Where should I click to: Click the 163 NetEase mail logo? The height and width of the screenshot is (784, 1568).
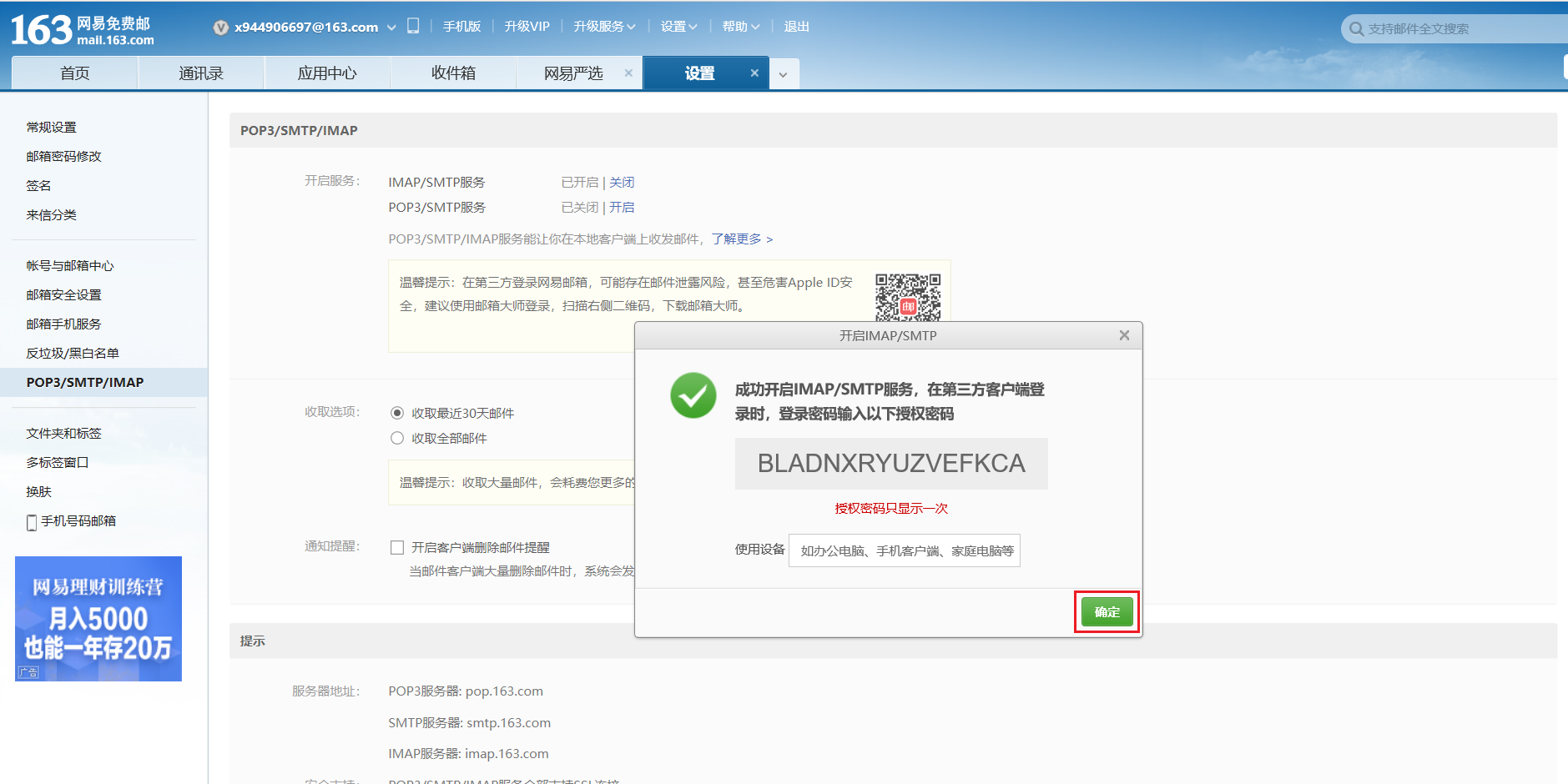pyautogui.click(x=82, y=30)
